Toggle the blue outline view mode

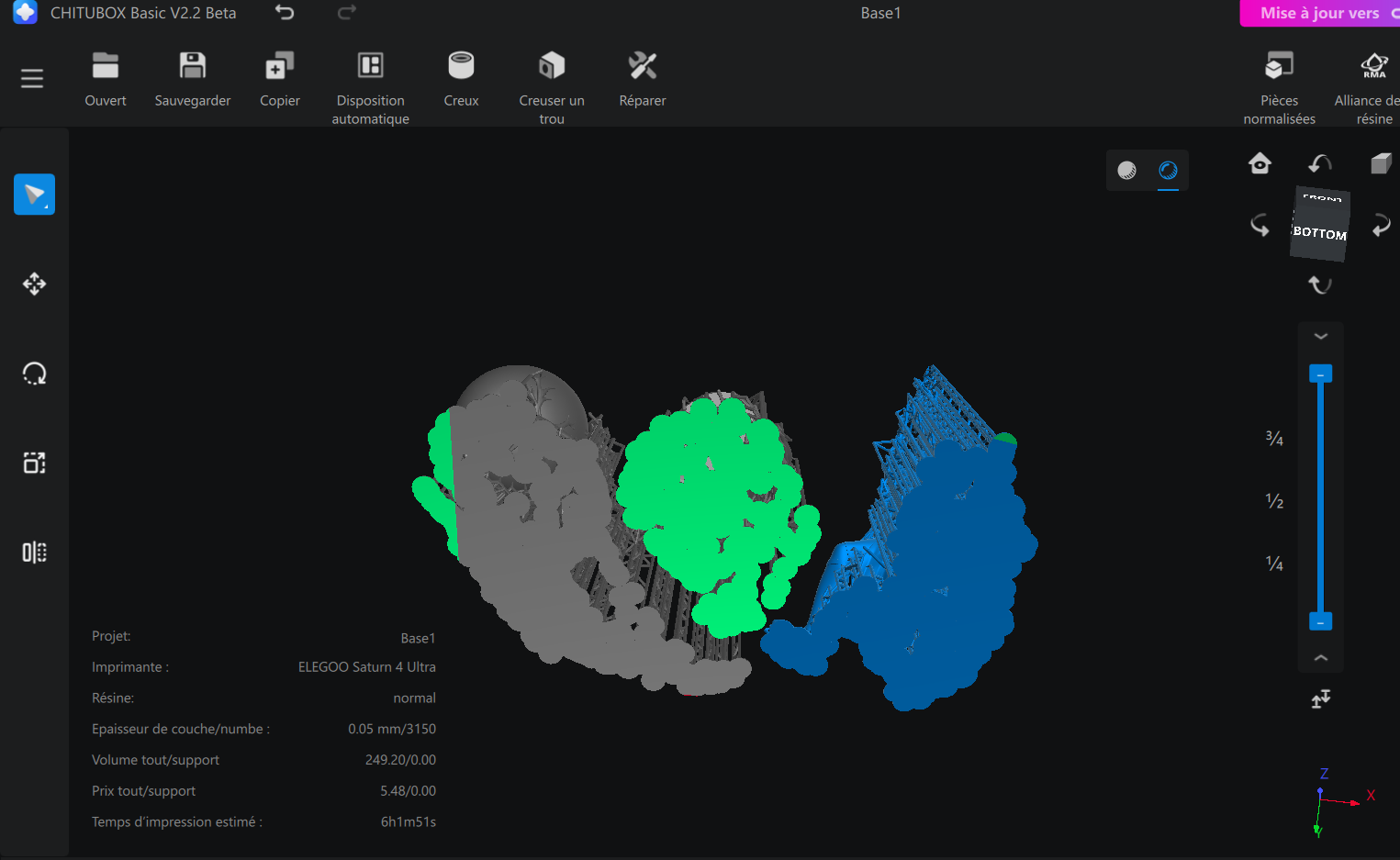pos(1168,170)
